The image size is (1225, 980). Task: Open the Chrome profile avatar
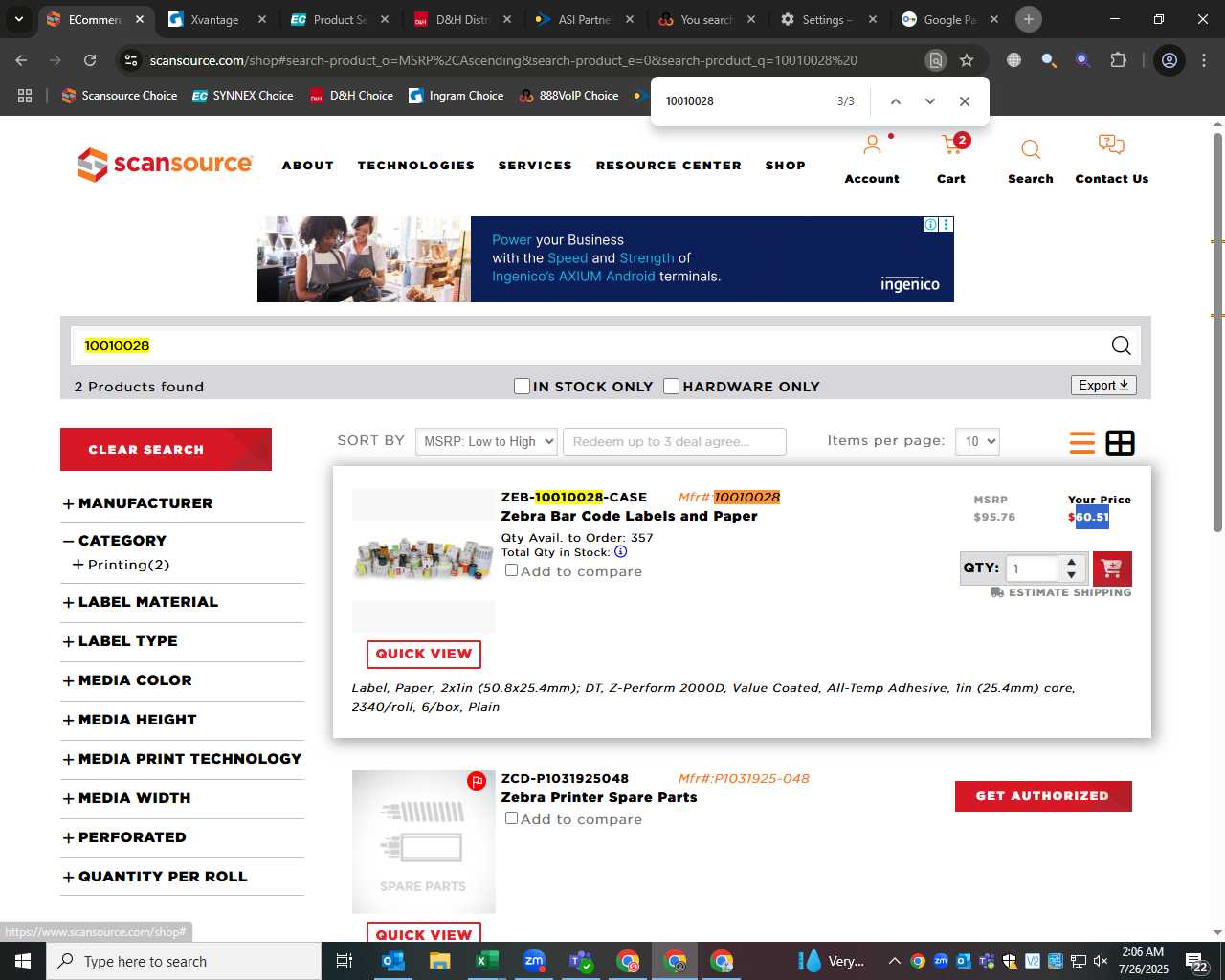(x=1169, y=60)
